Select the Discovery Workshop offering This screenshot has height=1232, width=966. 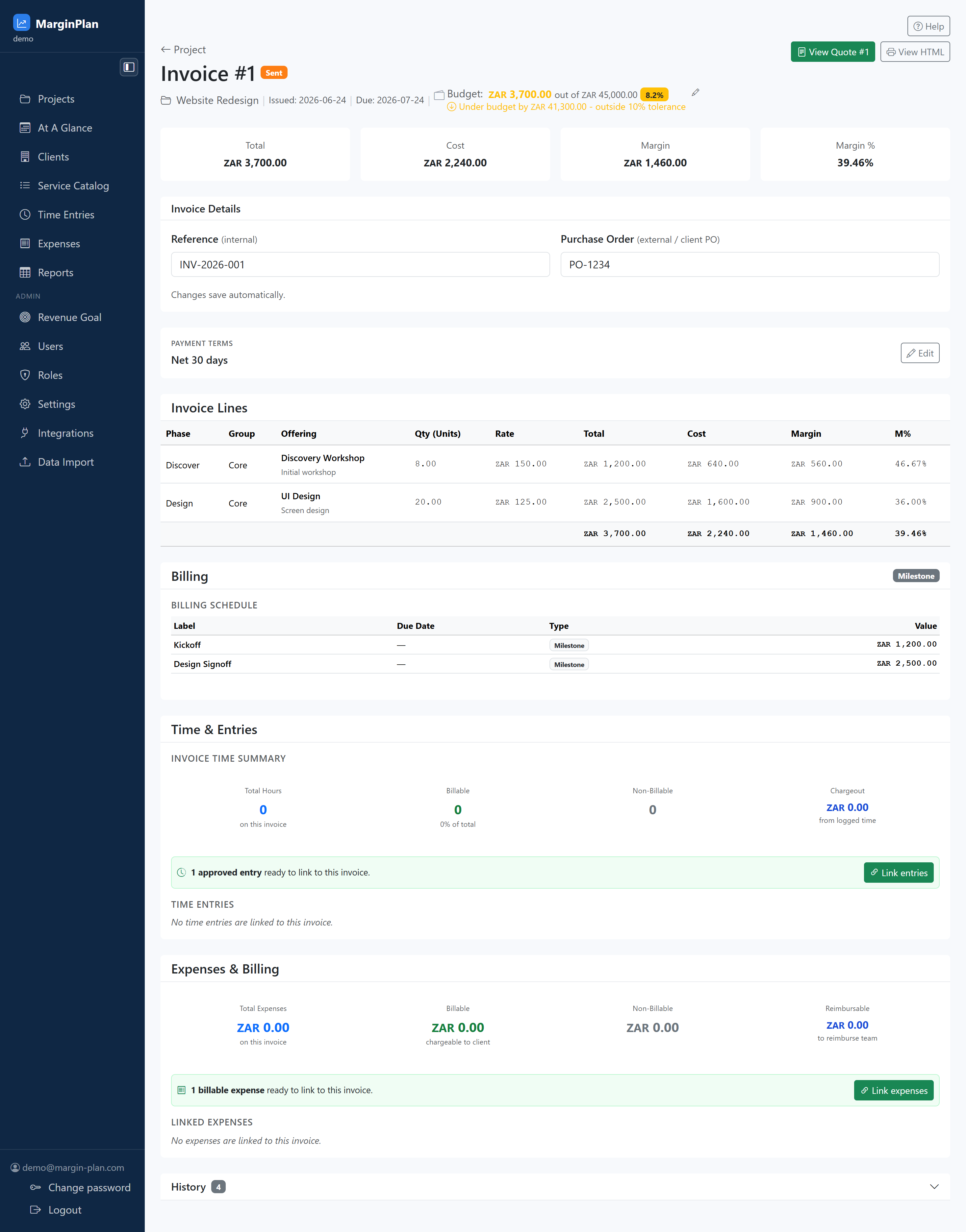pos(322,458)
